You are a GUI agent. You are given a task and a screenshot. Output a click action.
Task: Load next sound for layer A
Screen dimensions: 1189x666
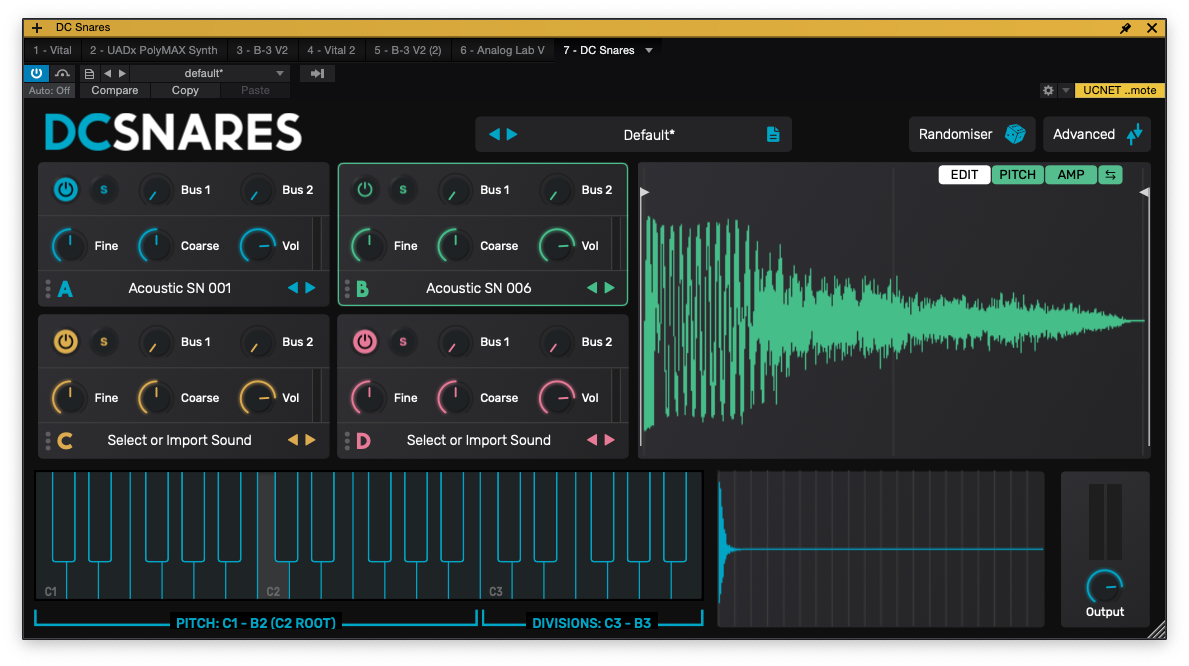tap(310, 287)
